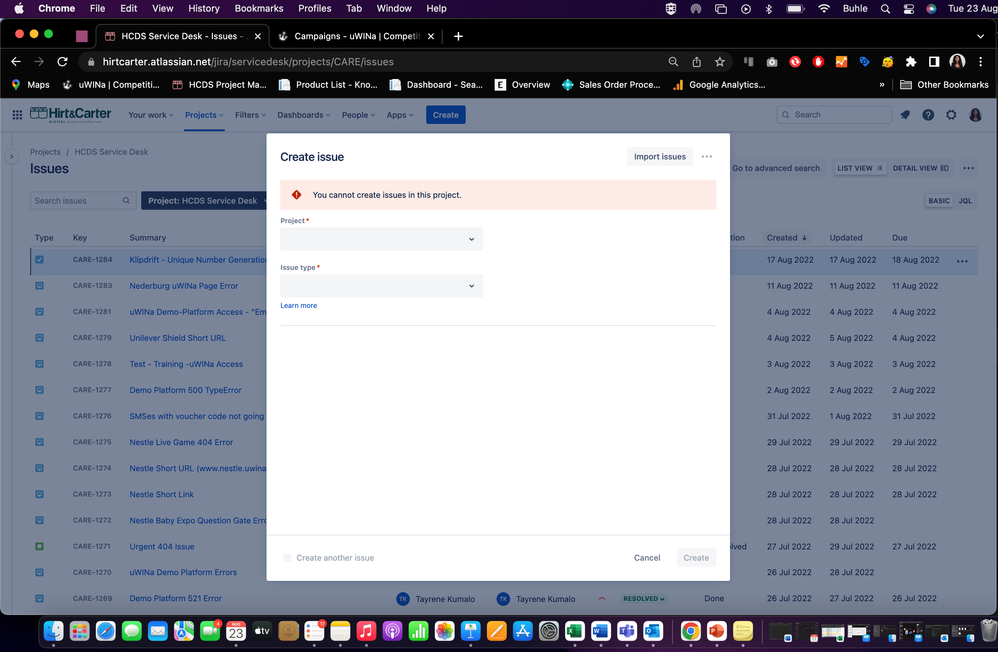Open the Project dropdown in the dialog
Viewport: 998px width, 652px height.
(x=381, y=239)
